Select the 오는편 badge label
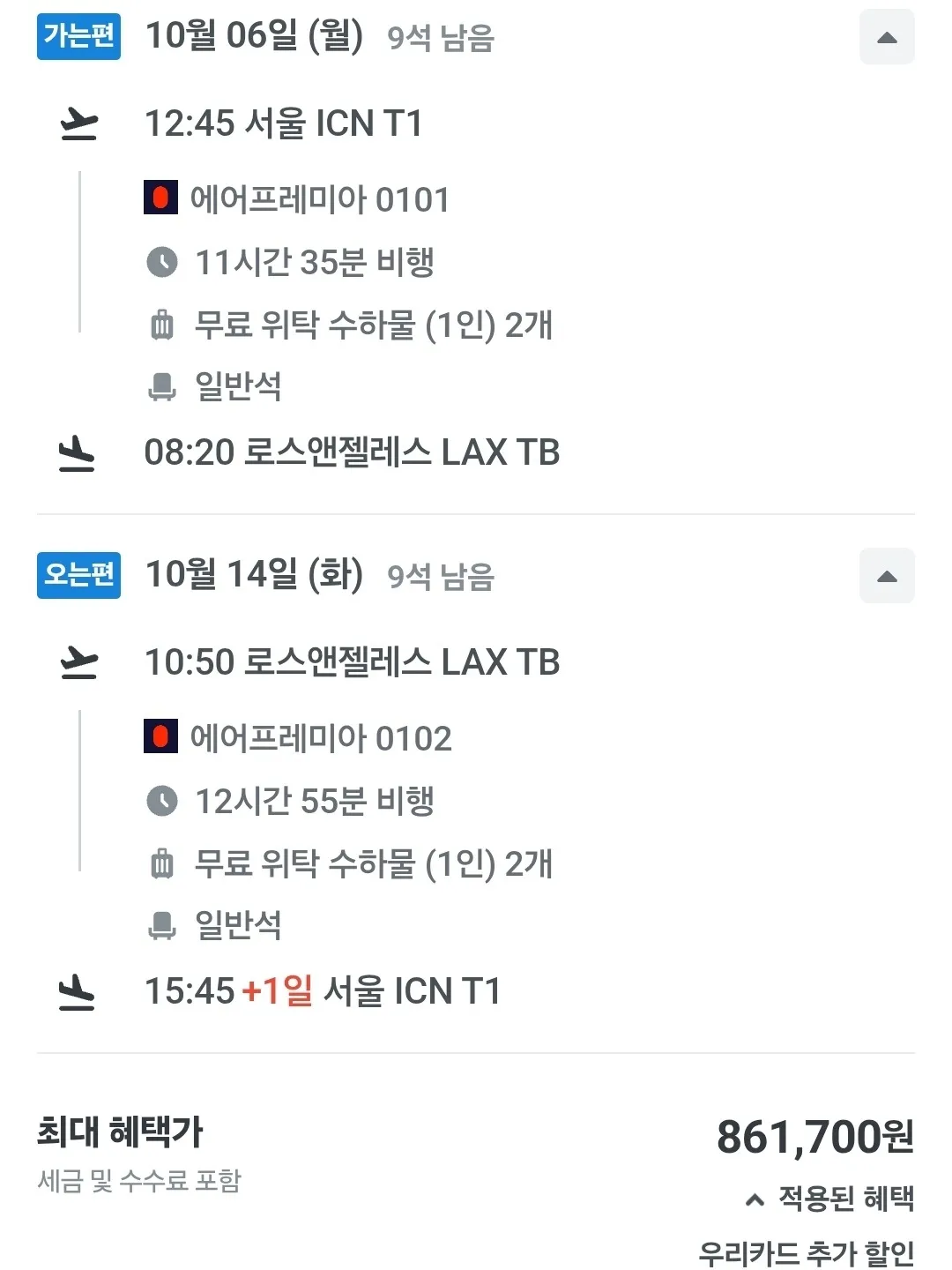 78,575
